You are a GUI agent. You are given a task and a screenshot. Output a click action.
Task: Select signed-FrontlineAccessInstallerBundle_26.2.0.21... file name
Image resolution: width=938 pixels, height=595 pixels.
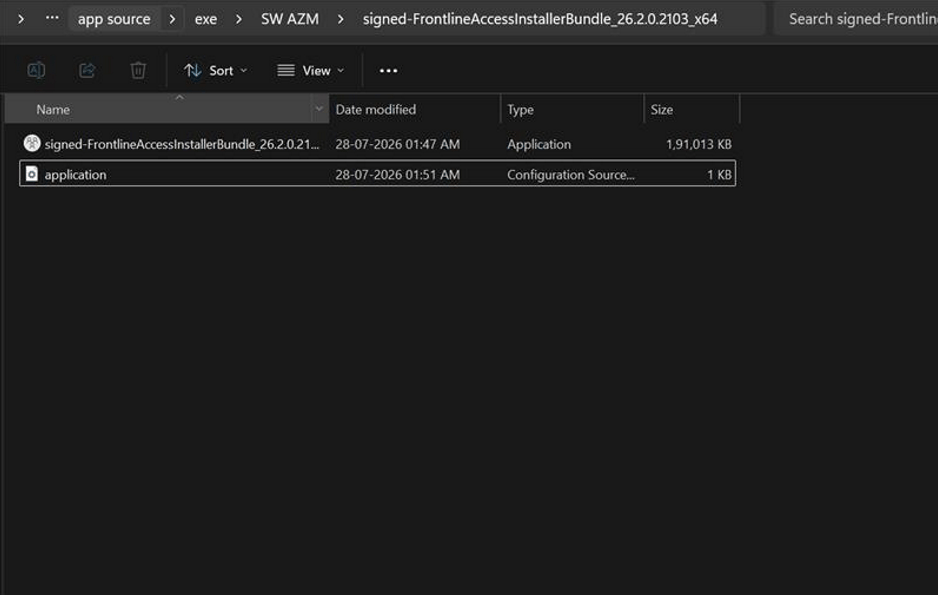click(x=182, y=144)
